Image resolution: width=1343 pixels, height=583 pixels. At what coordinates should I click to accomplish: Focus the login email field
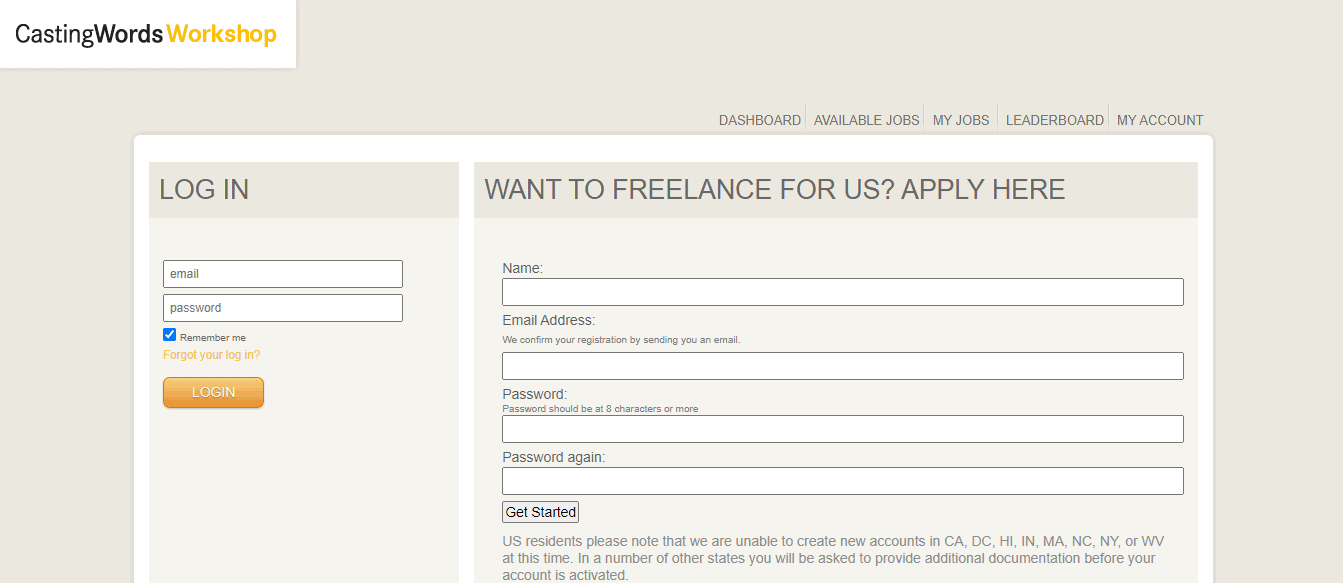(283, 274)
